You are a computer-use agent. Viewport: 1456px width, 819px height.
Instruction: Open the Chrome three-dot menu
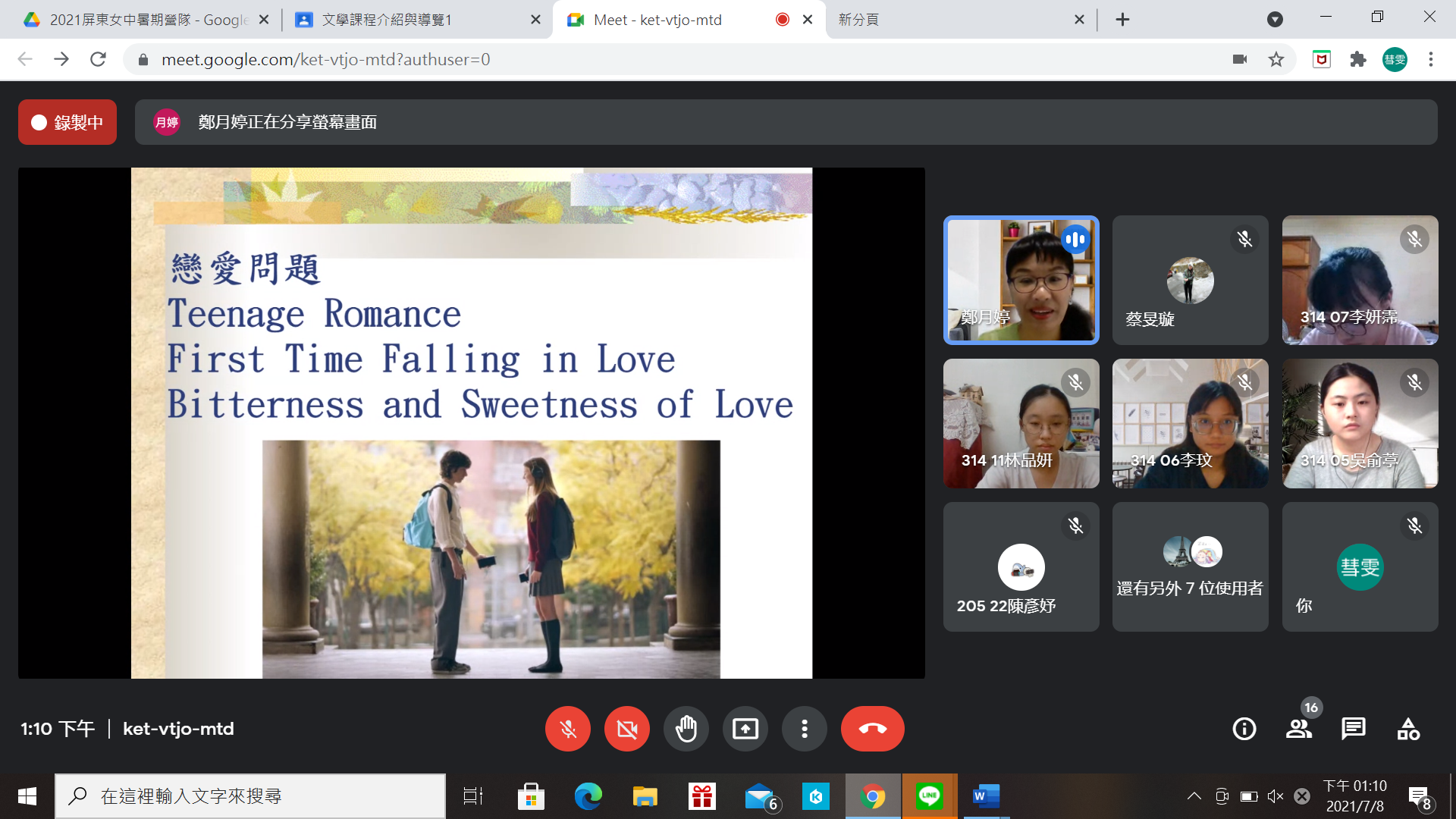pos(1431,59)
